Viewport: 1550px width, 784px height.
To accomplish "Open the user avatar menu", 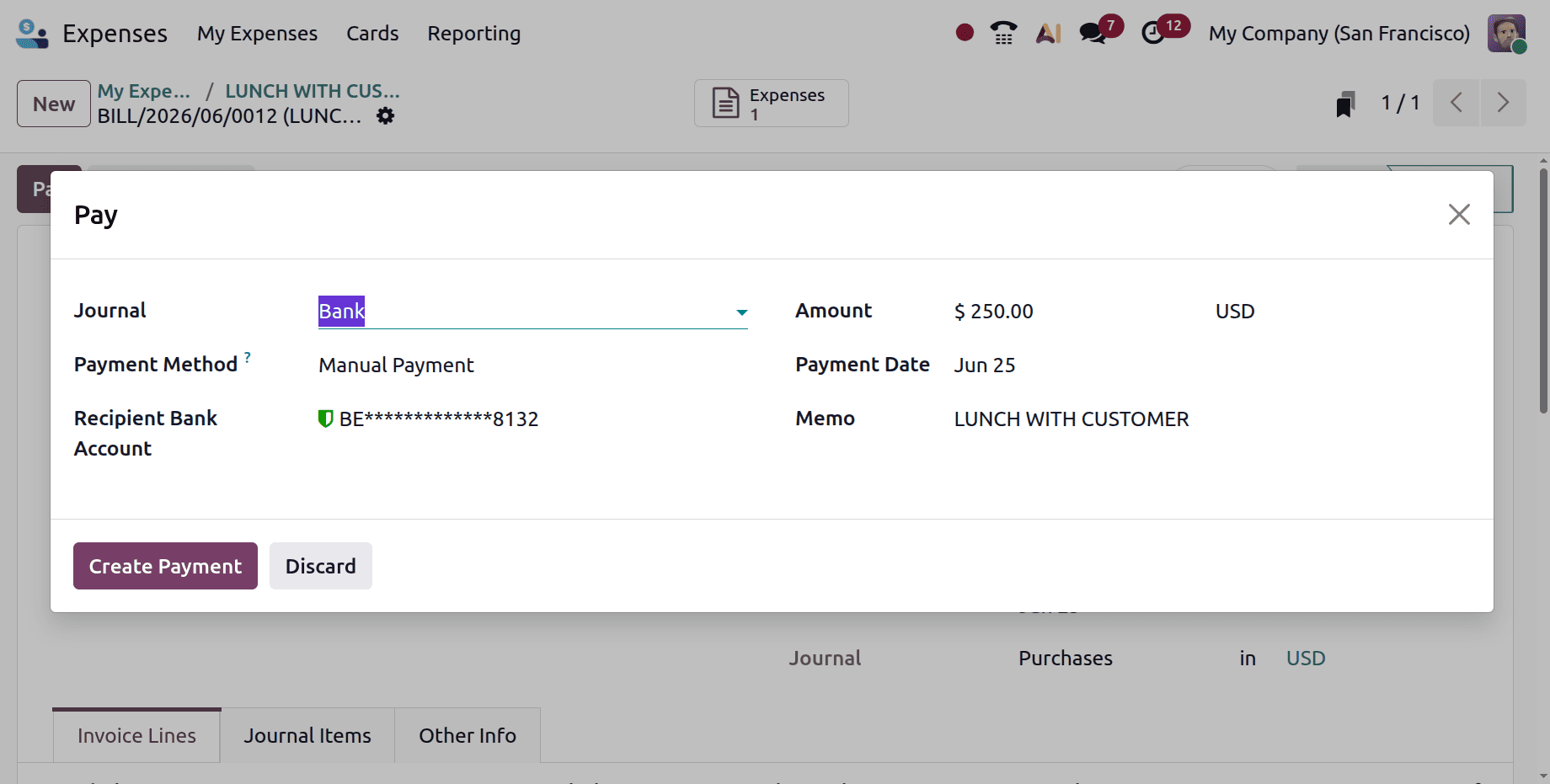I will [x=1506, y=34].
